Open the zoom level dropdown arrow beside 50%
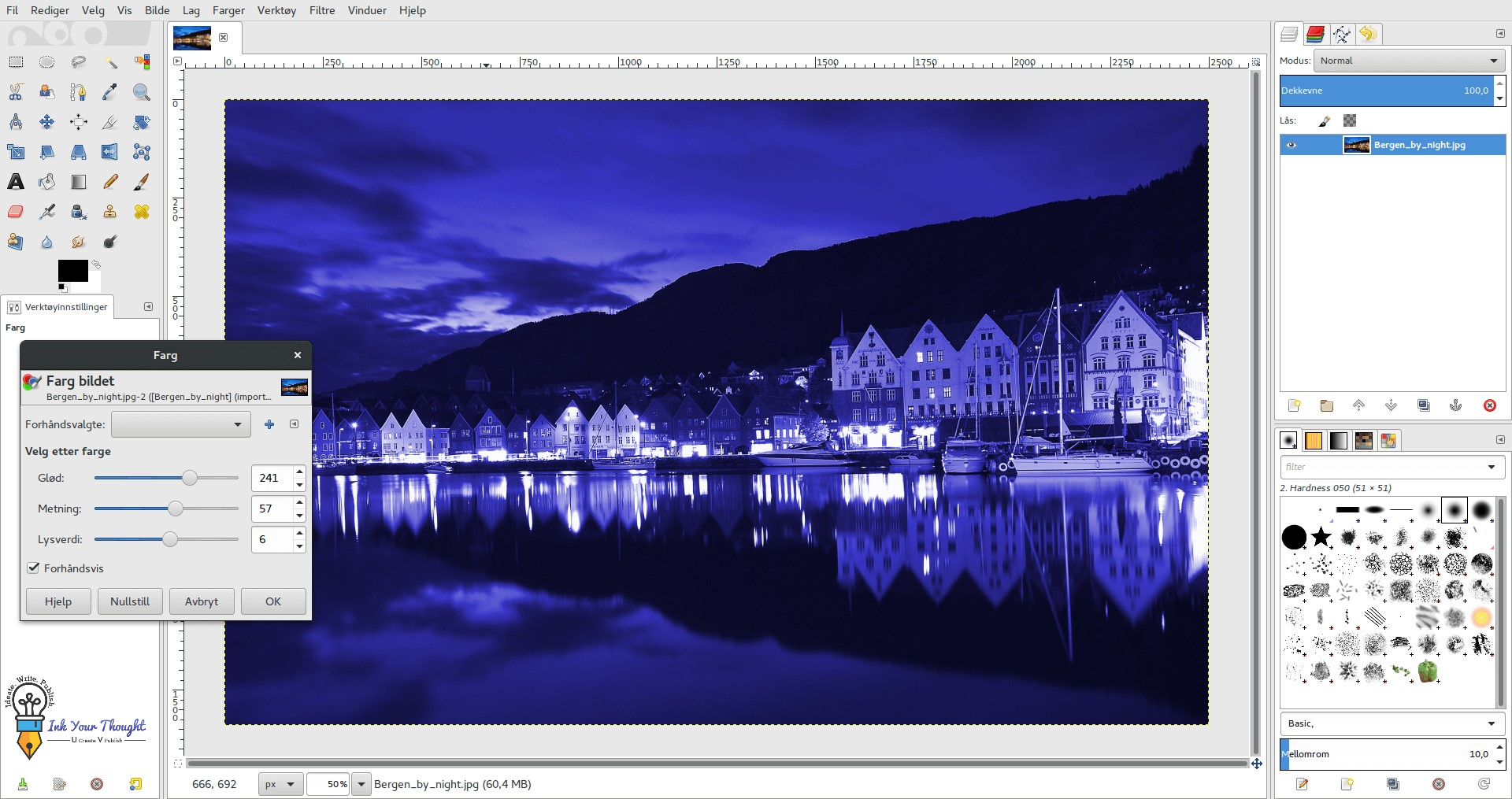 361,784
